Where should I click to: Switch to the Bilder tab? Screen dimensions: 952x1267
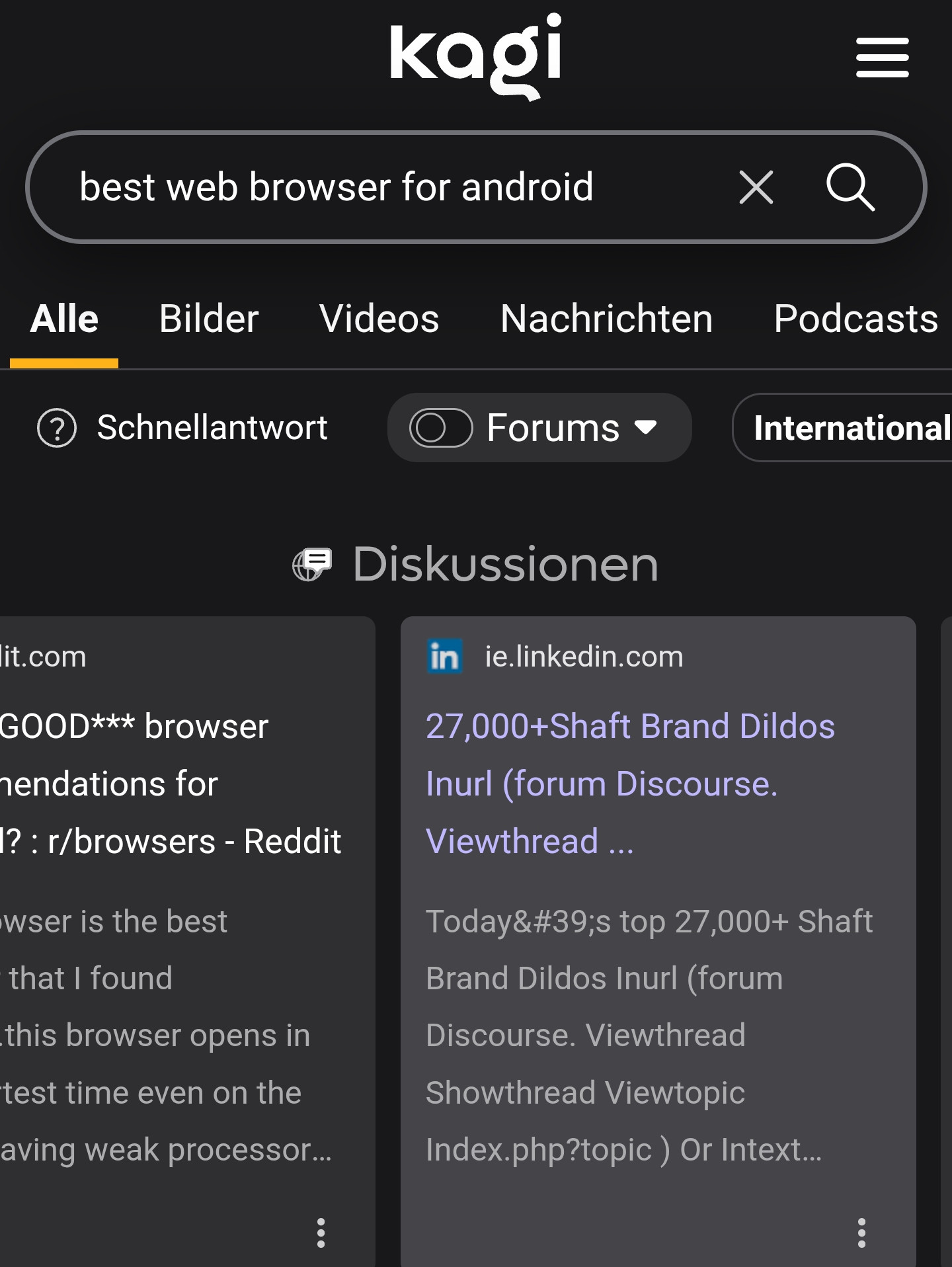click(x=209, y=319)
